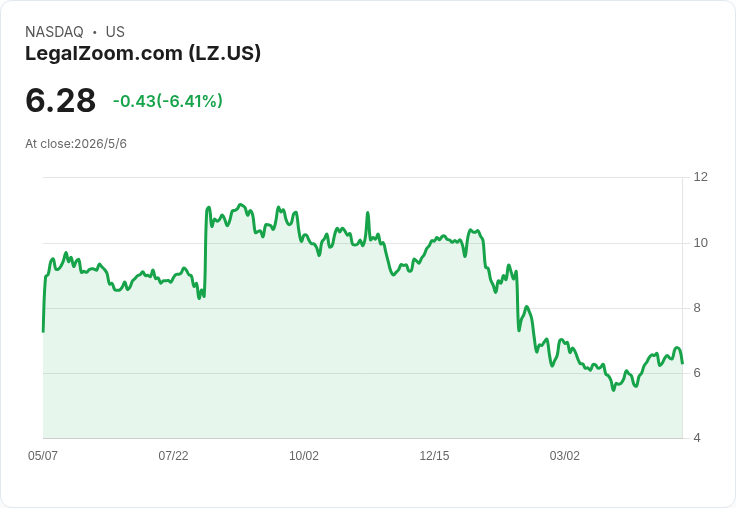Click the chart line's final point at right edge

click(682, 363)
